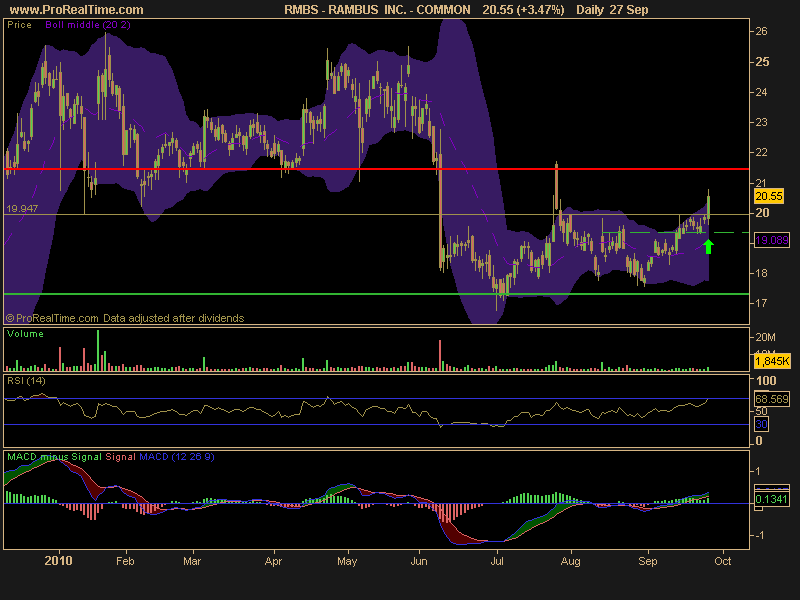Viewport: 800px width, 600px height.
Task: Click the red resistance line
Action: pyautogui.click(x=377, y=169)
